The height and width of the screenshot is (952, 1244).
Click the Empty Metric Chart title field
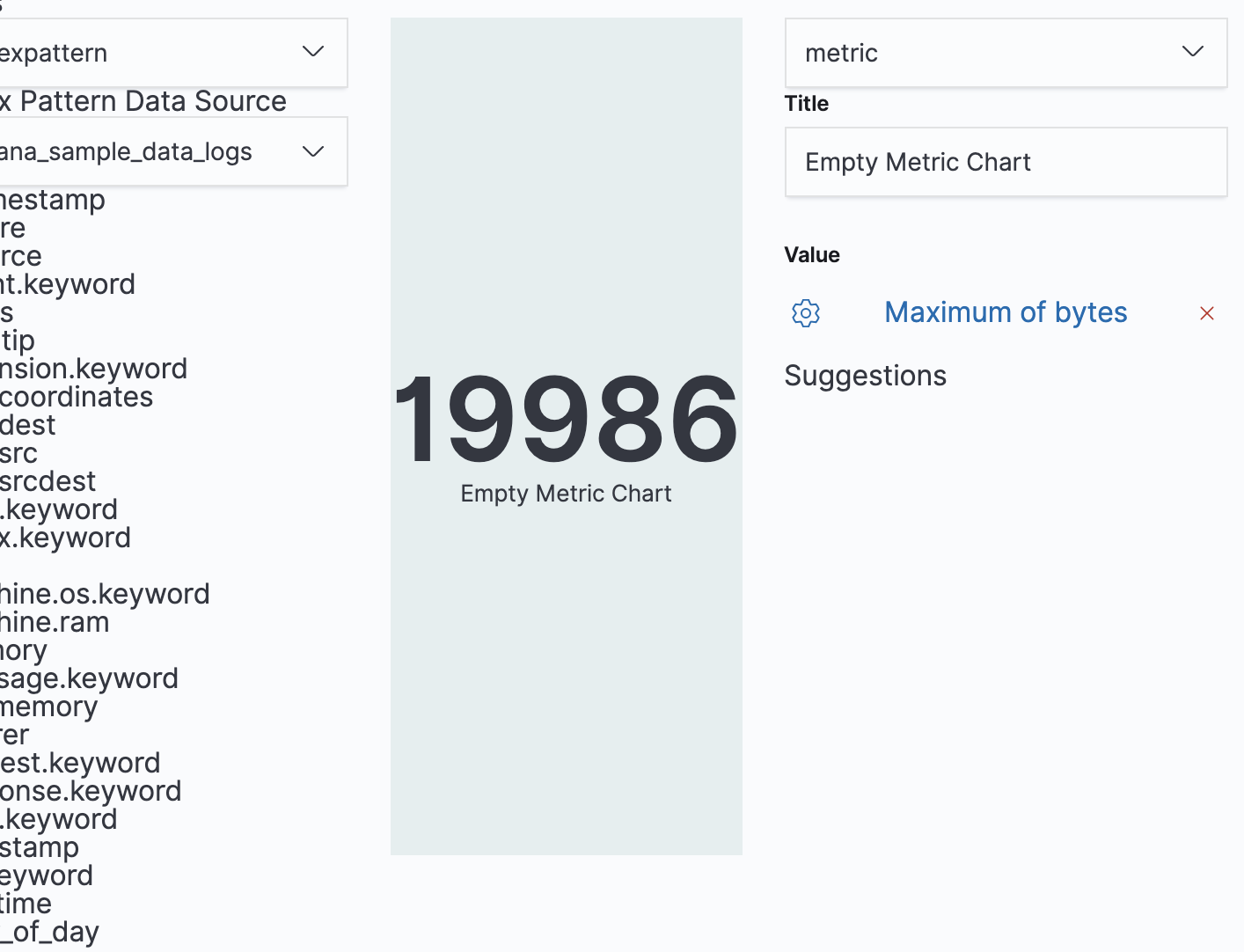(x=1006, y=162)
